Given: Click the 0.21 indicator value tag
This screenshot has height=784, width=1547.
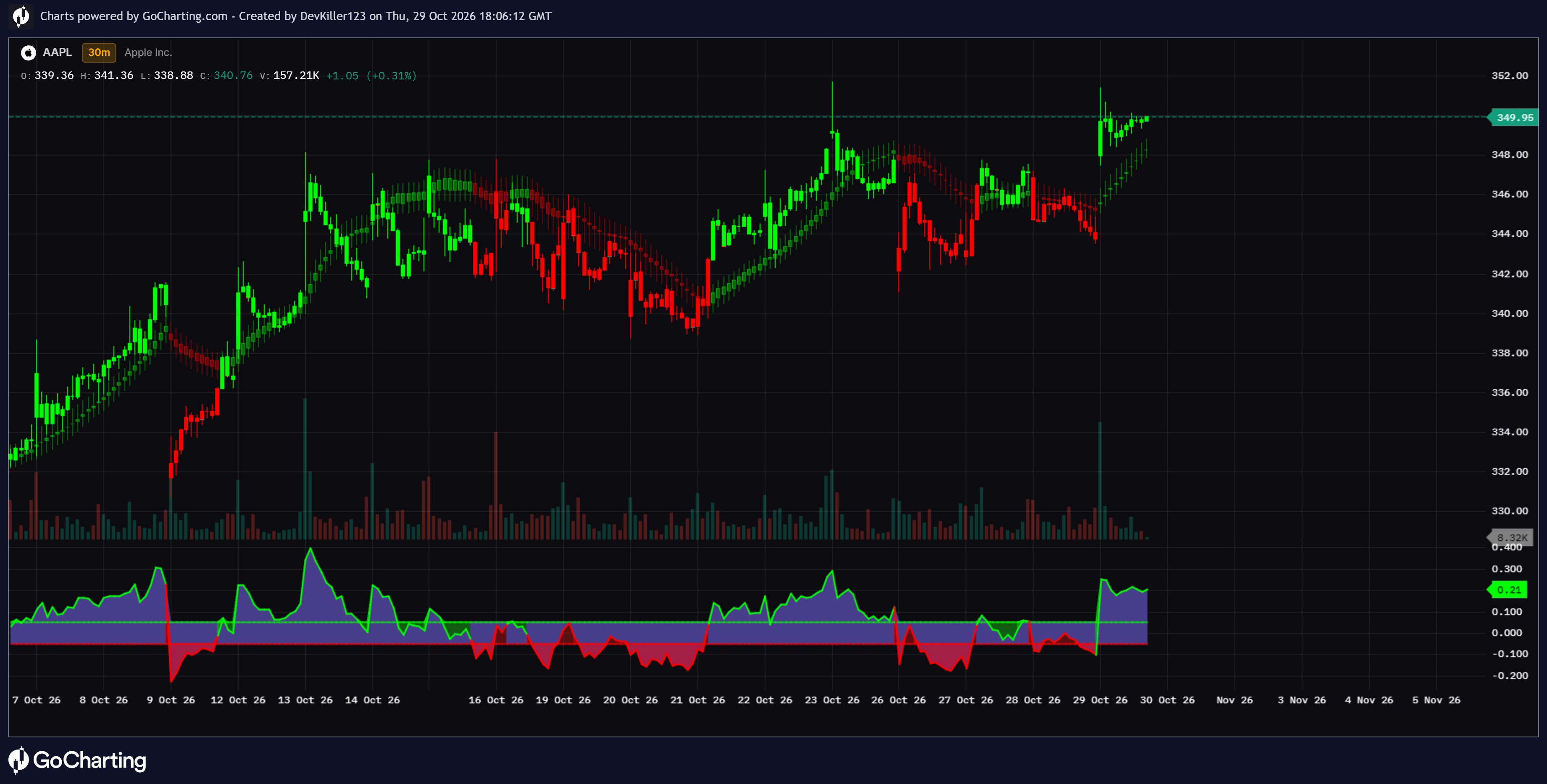Looking at the screenshot, I should [1508, 590].
